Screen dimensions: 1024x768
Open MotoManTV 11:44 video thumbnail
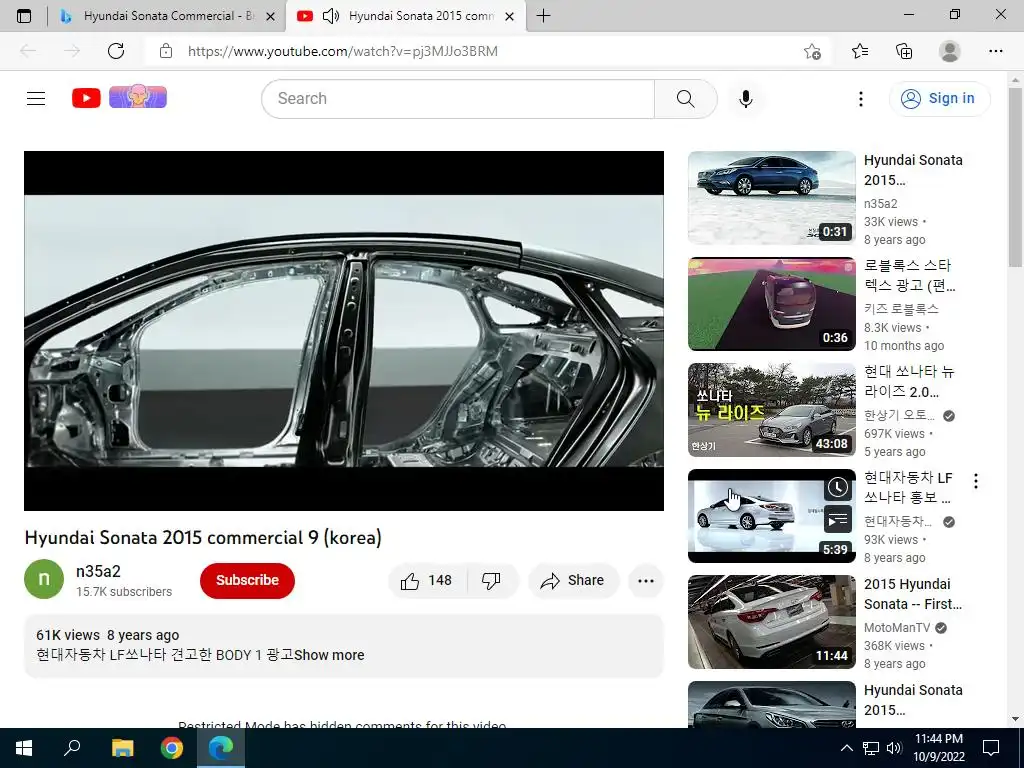[x=771, y=622]
